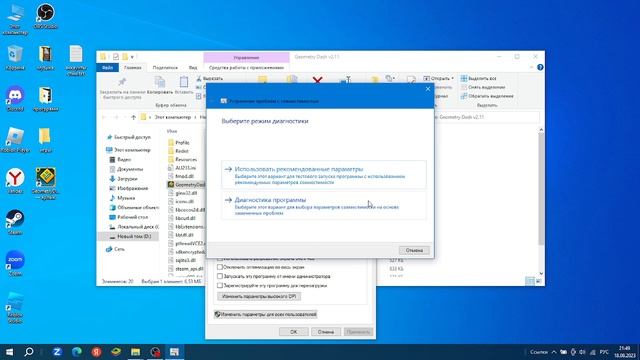Image resolution: width=640 pixels, height=360 pixels.
Task: Click Обратить выделение in Explorer ribbon
Action: click(x=487, y=96)
